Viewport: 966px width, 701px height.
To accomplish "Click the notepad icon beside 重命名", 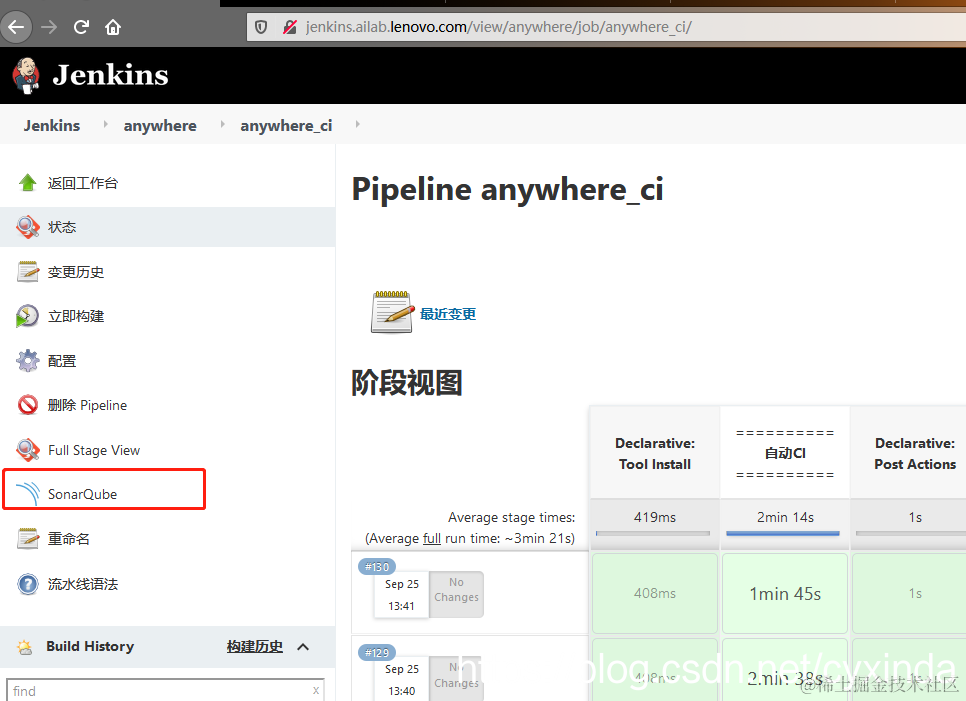I will [x=28, y=538].
